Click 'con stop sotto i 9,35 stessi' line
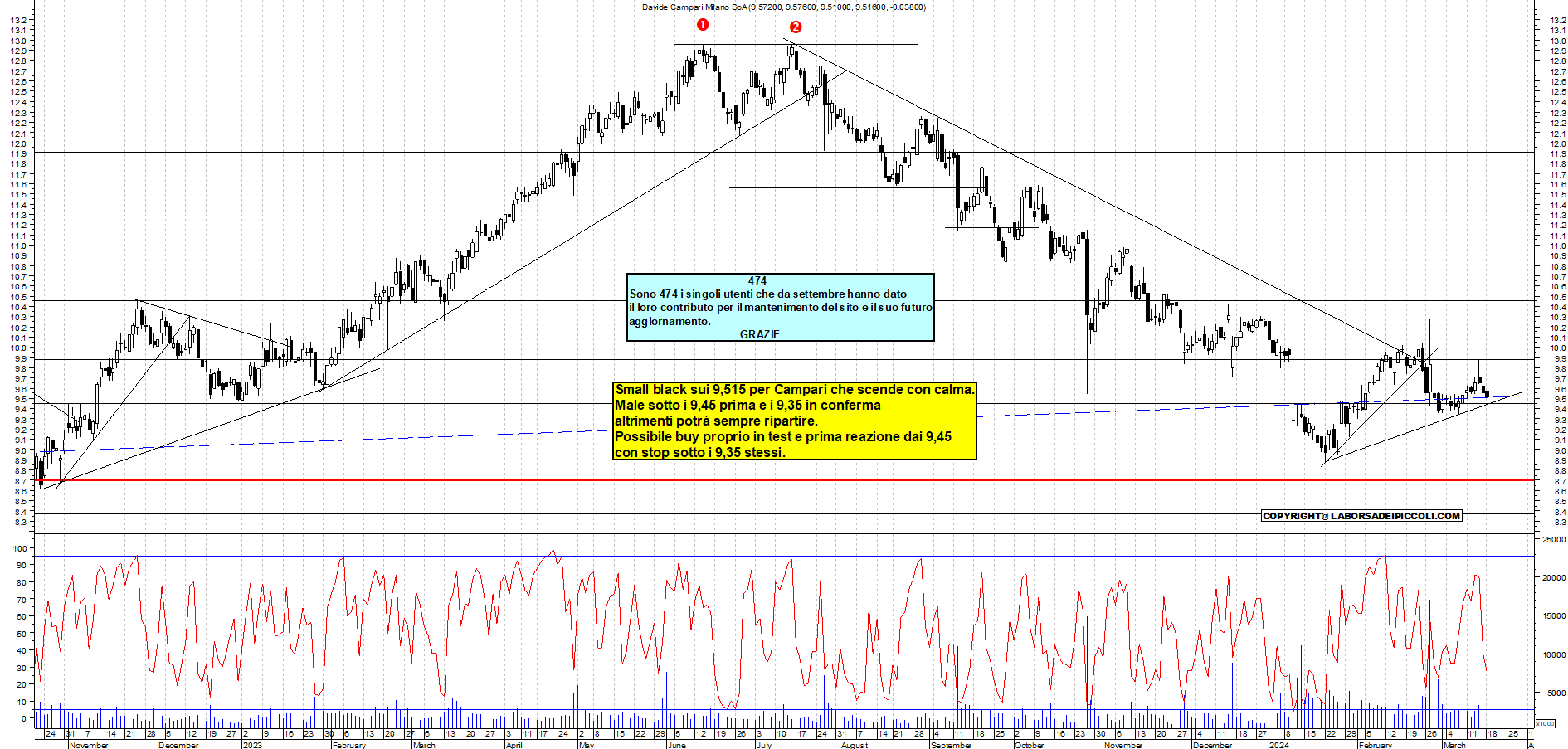The width and height of the screenshot is (1568, 749). coord(699,452)
